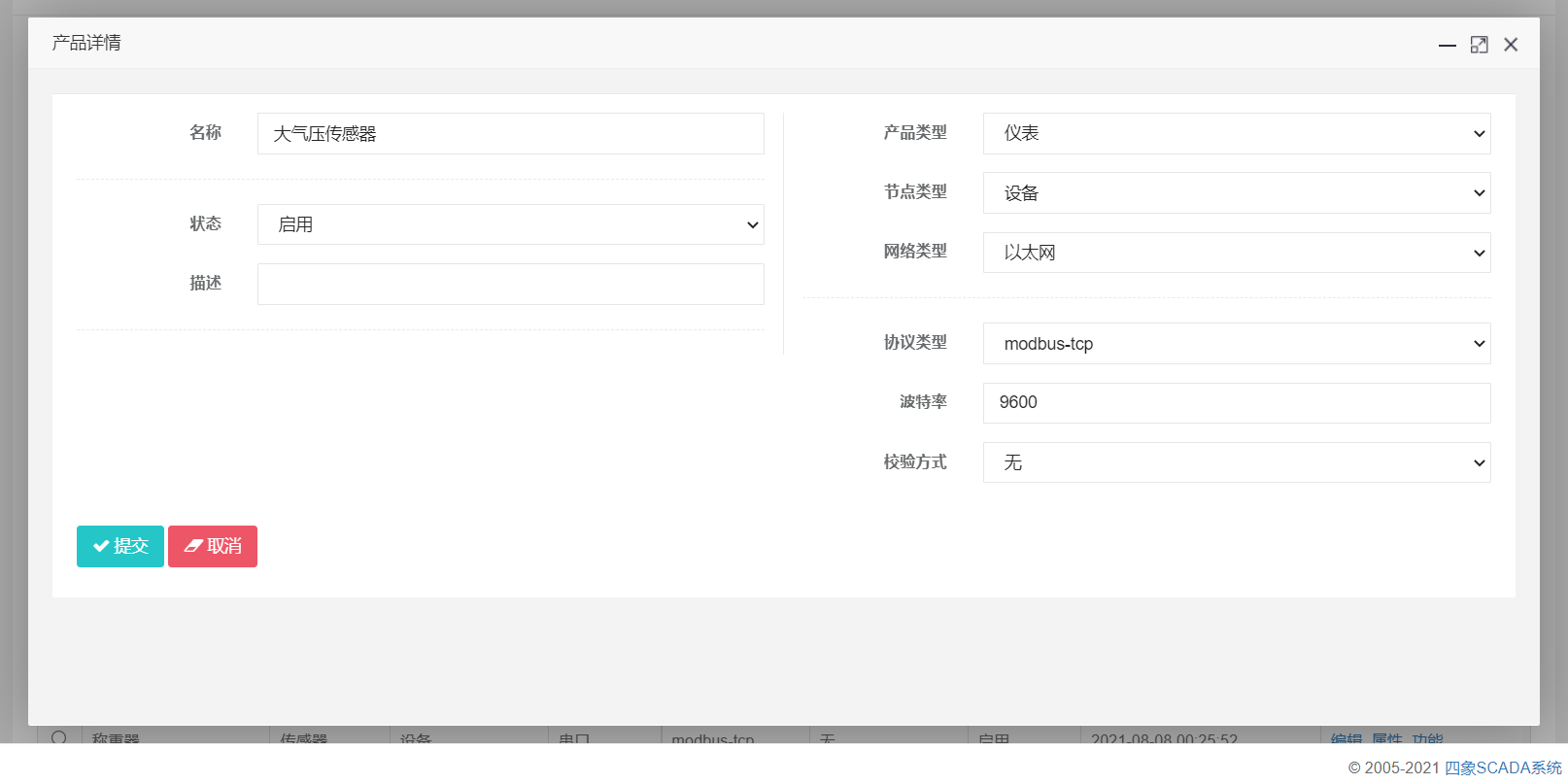Click the 名称 label
1568x784 pixels.
tap(205, 132)
